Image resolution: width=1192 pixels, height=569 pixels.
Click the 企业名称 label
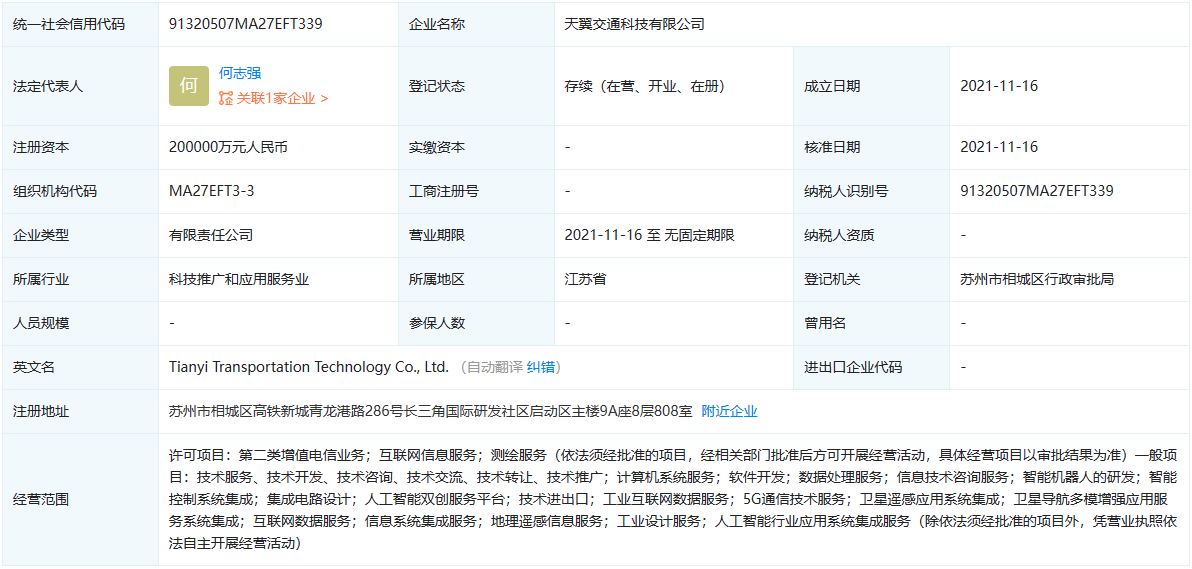(x=436, y=24)
